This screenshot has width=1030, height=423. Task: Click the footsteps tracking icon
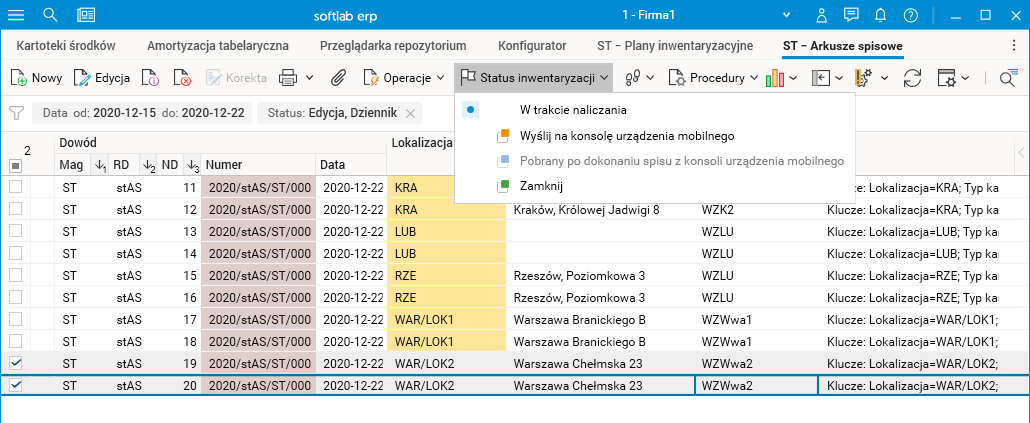pyautogui.click(x=632, y=78)
